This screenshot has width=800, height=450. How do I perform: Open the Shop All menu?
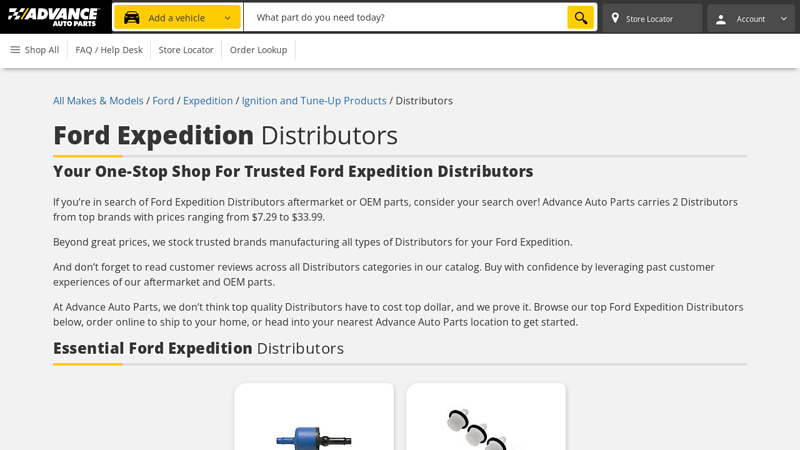(35, 50)
